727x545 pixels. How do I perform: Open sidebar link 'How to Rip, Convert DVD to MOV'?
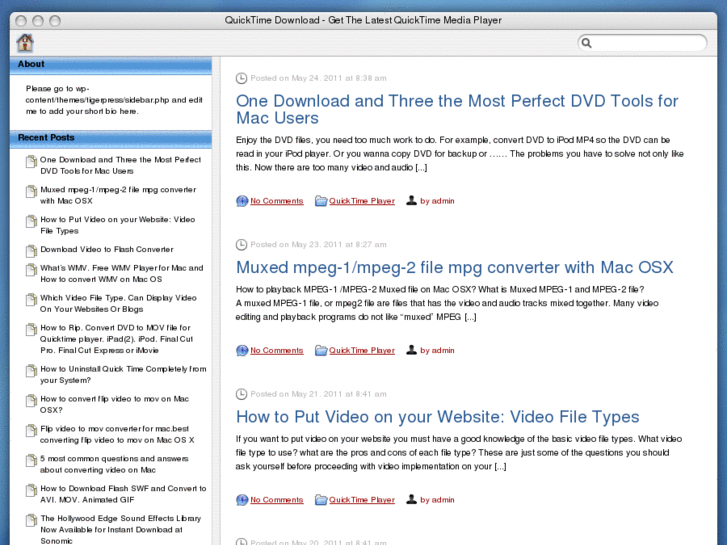point(116,339)
